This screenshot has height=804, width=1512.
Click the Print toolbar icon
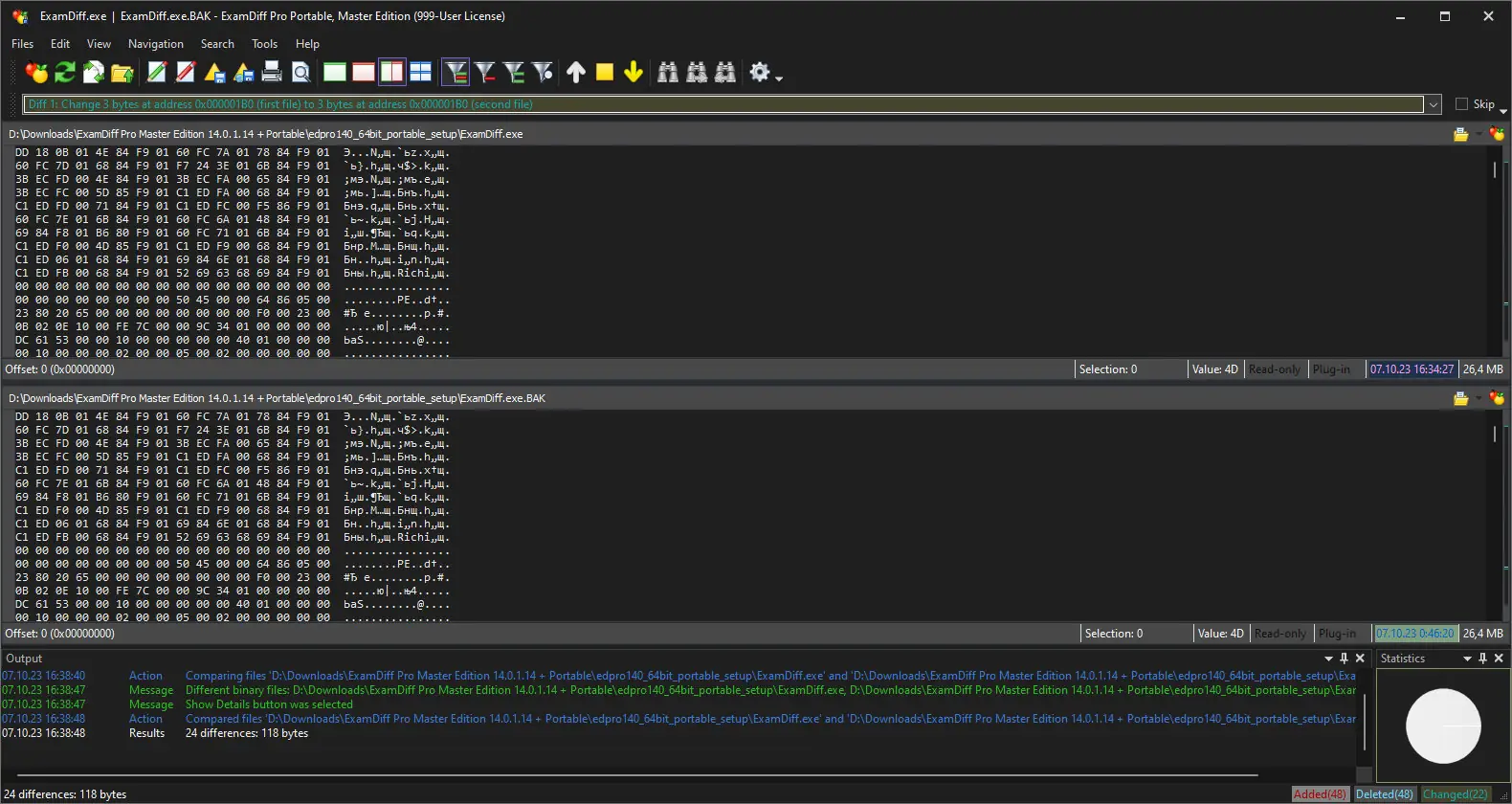pyautogui.click(x=272, y=73)
